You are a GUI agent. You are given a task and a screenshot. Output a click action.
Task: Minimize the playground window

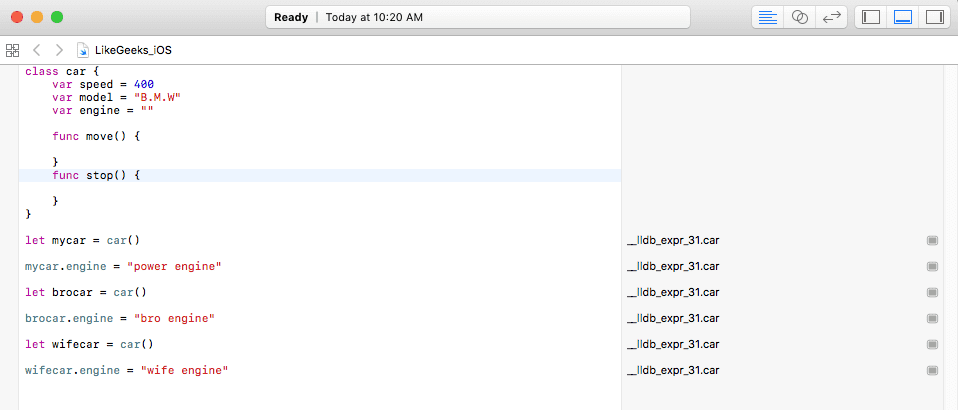point(37,17)
